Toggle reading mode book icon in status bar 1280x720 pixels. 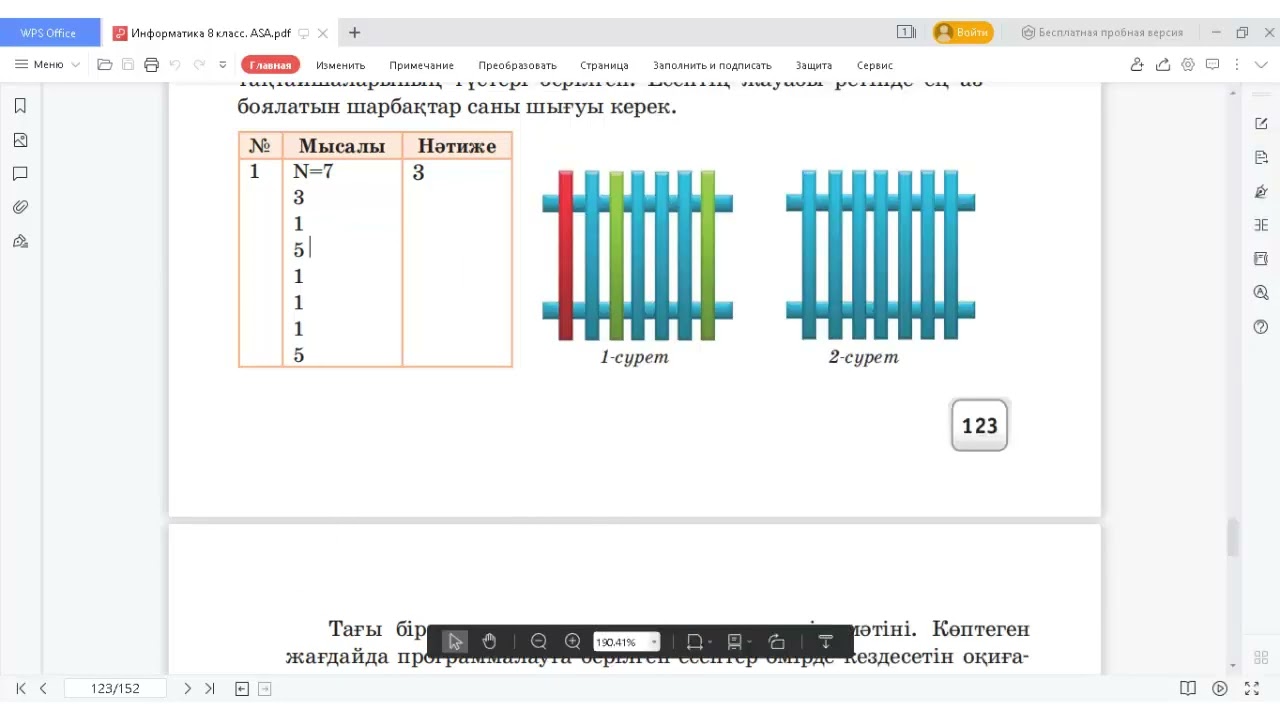coord(1188,688)
